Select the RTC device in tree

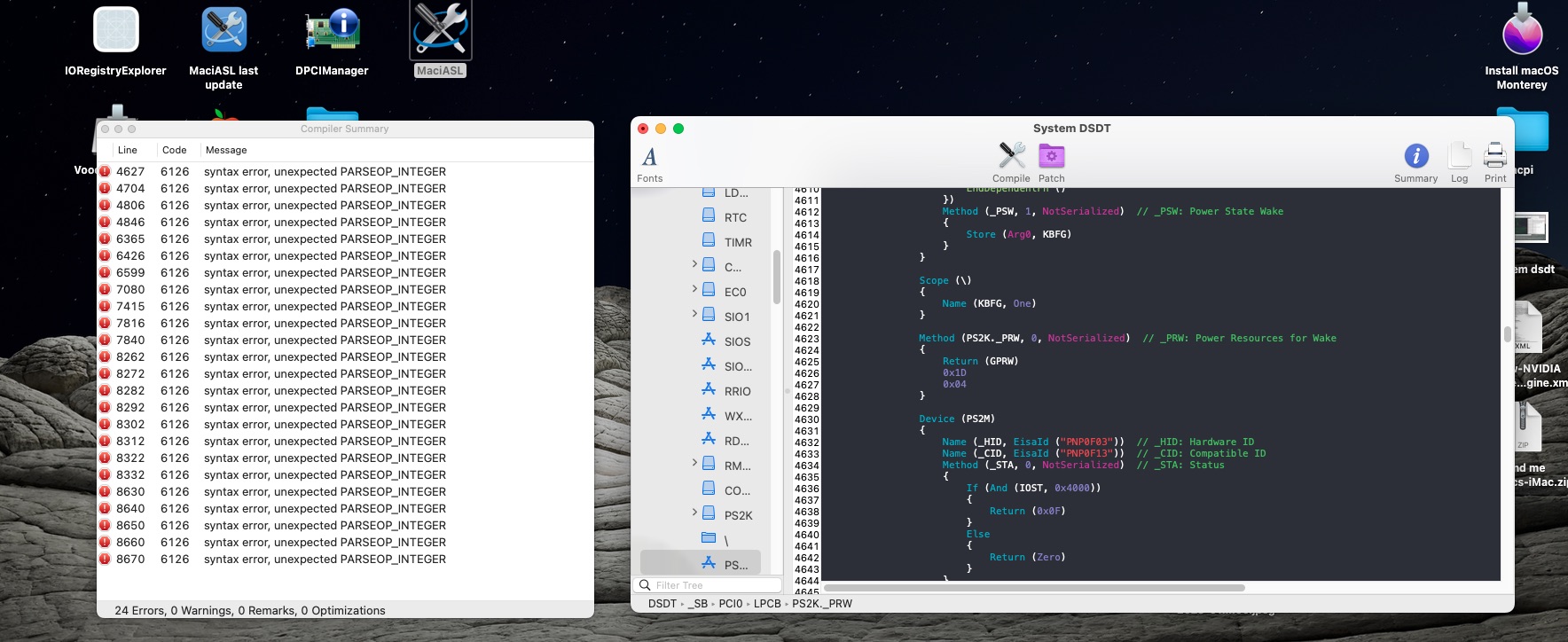[735, 217]
